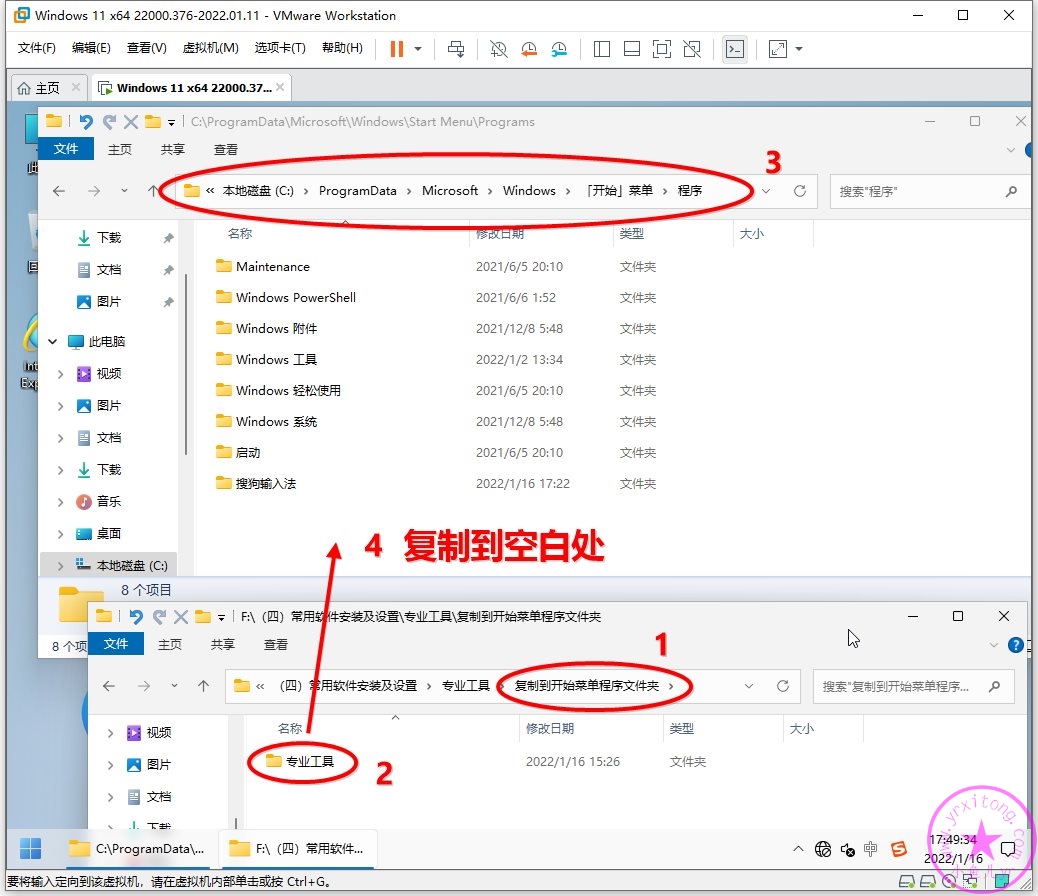The width and height of the screenshot is (1038, 896).
Task: Click the 搜索"程序" search box
Action: [x=928, y=191]
